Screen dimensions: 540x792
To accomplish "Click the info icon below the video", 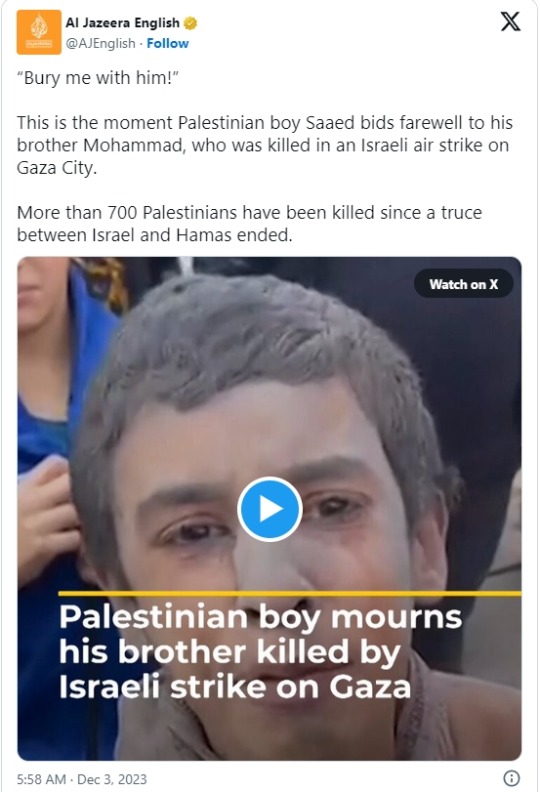I will (512, 778).
